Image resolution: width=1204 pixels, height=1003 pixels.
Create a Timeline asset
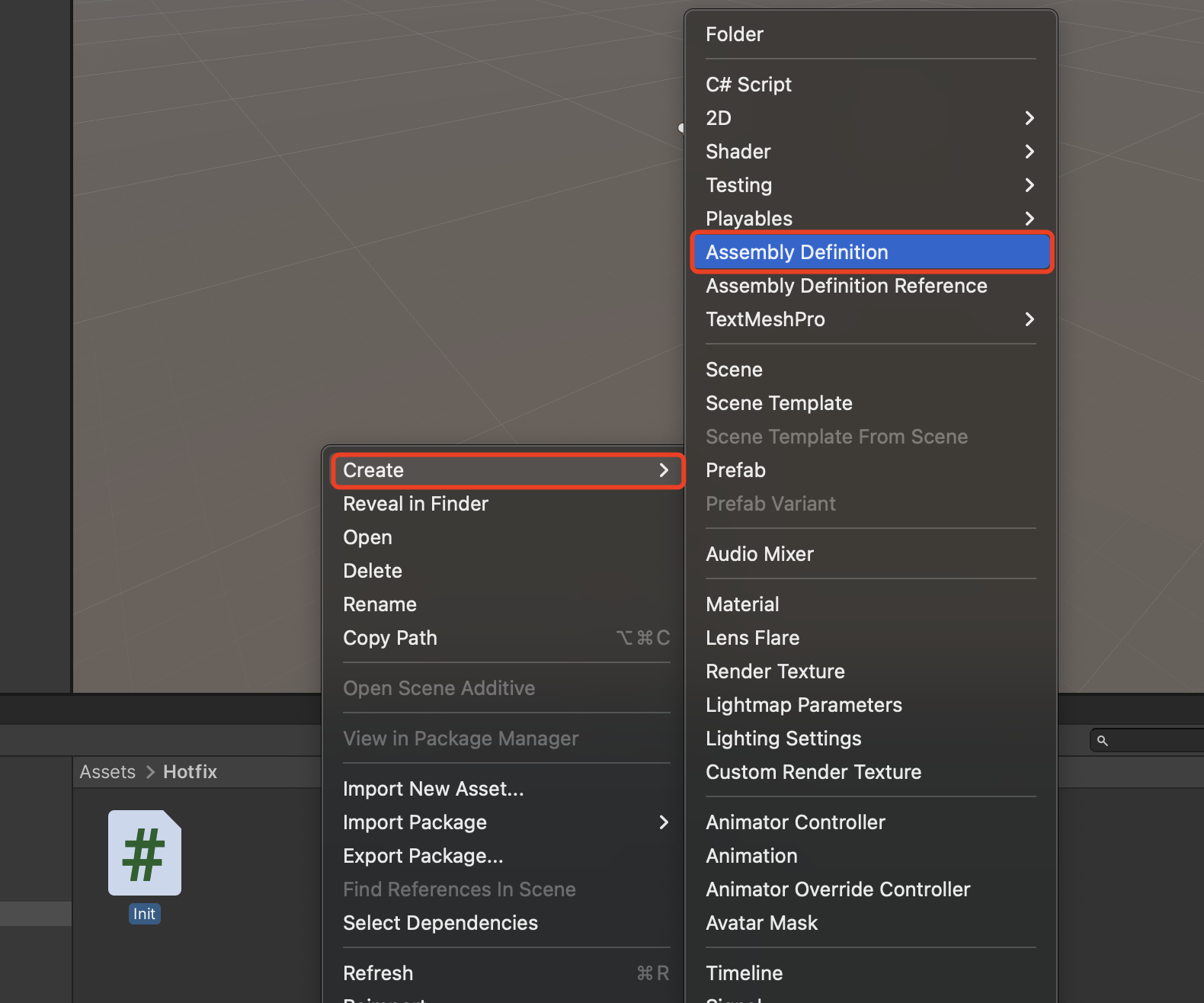click(x=871, y=973)
